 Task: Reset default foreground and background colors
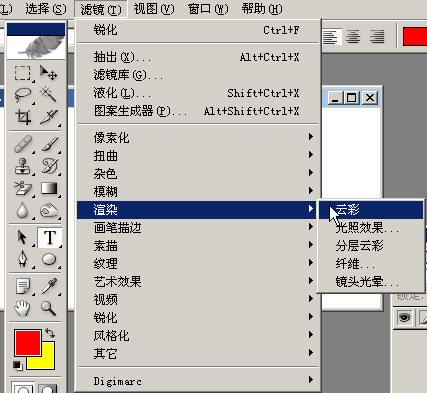point(17,365)
